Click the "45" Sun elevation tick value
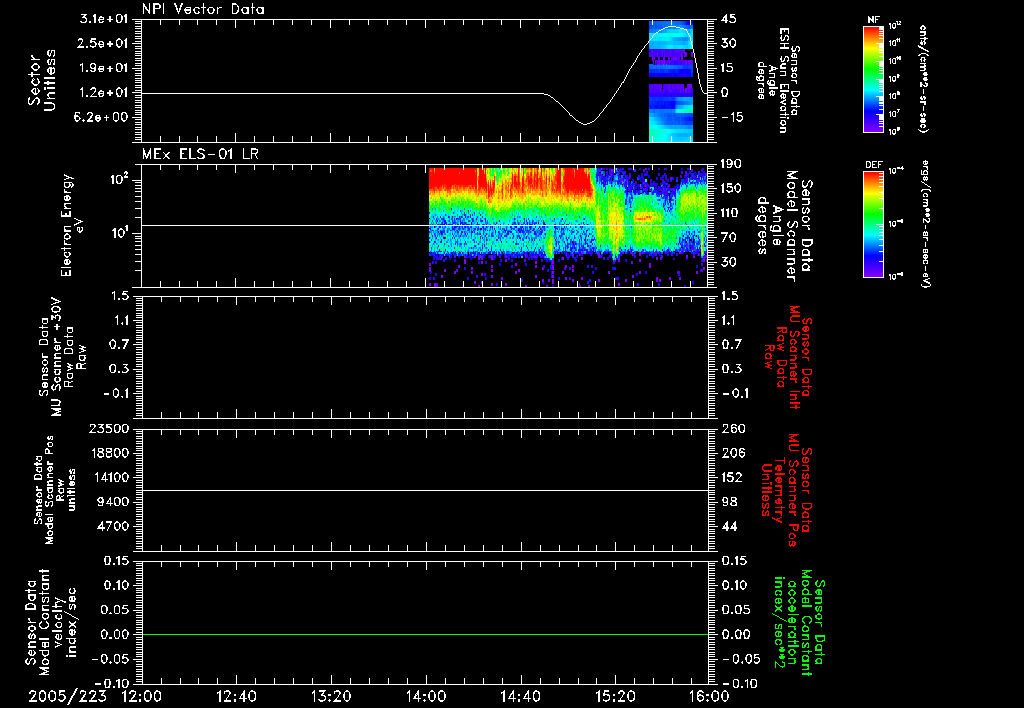The width and height of the screenshot is (1024, 708). (x=729, y=19)
